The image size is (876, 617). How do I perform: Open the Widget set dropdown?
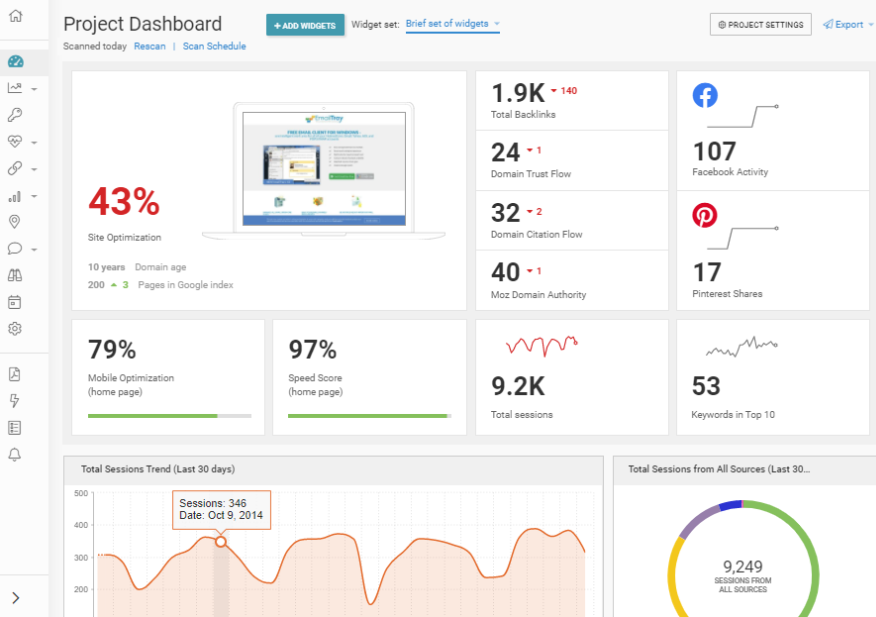452,24
